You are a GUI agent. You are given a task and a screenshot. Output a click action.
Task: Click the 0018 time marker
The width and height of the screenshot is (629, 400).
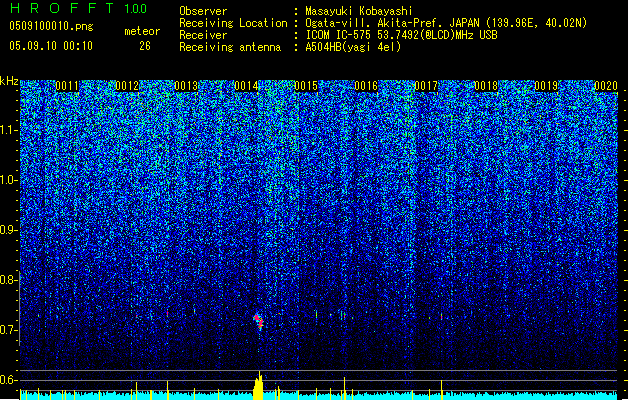[x=486, y=86]
